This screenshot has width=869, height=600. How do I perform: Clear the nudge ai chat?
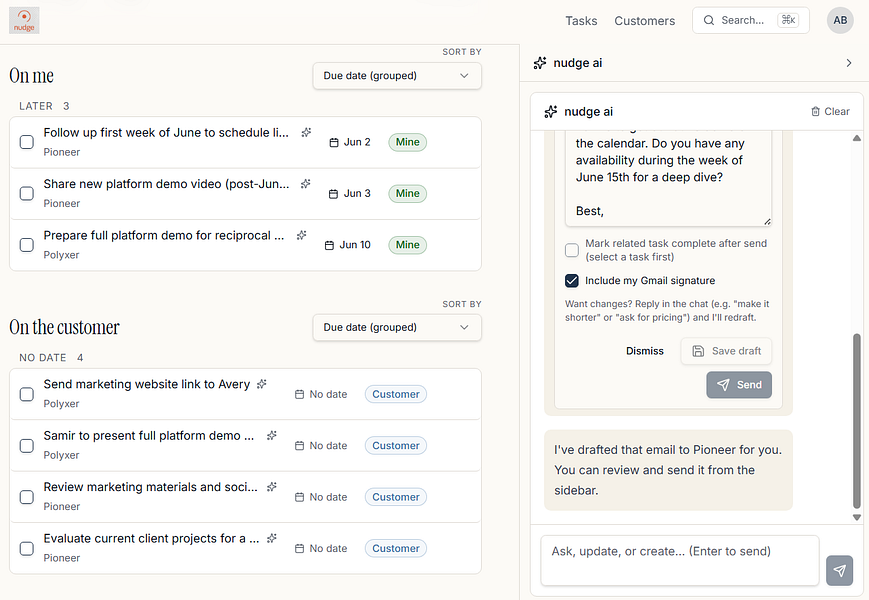(x=830, y=111)
